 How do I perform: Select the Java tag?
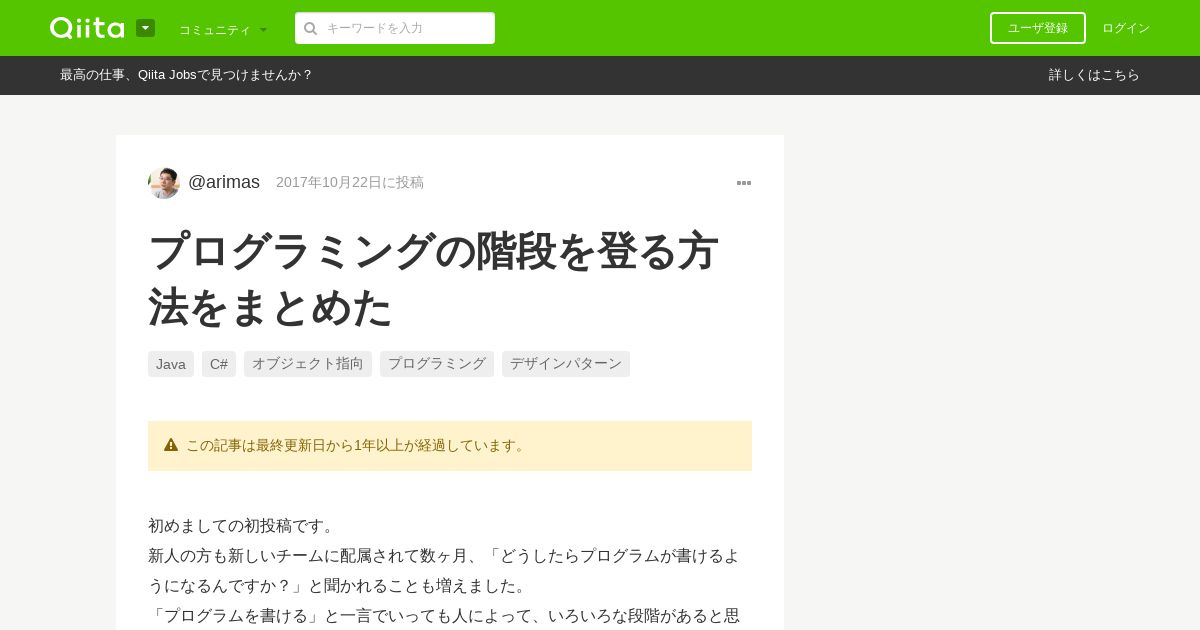(x=171, y=364)
